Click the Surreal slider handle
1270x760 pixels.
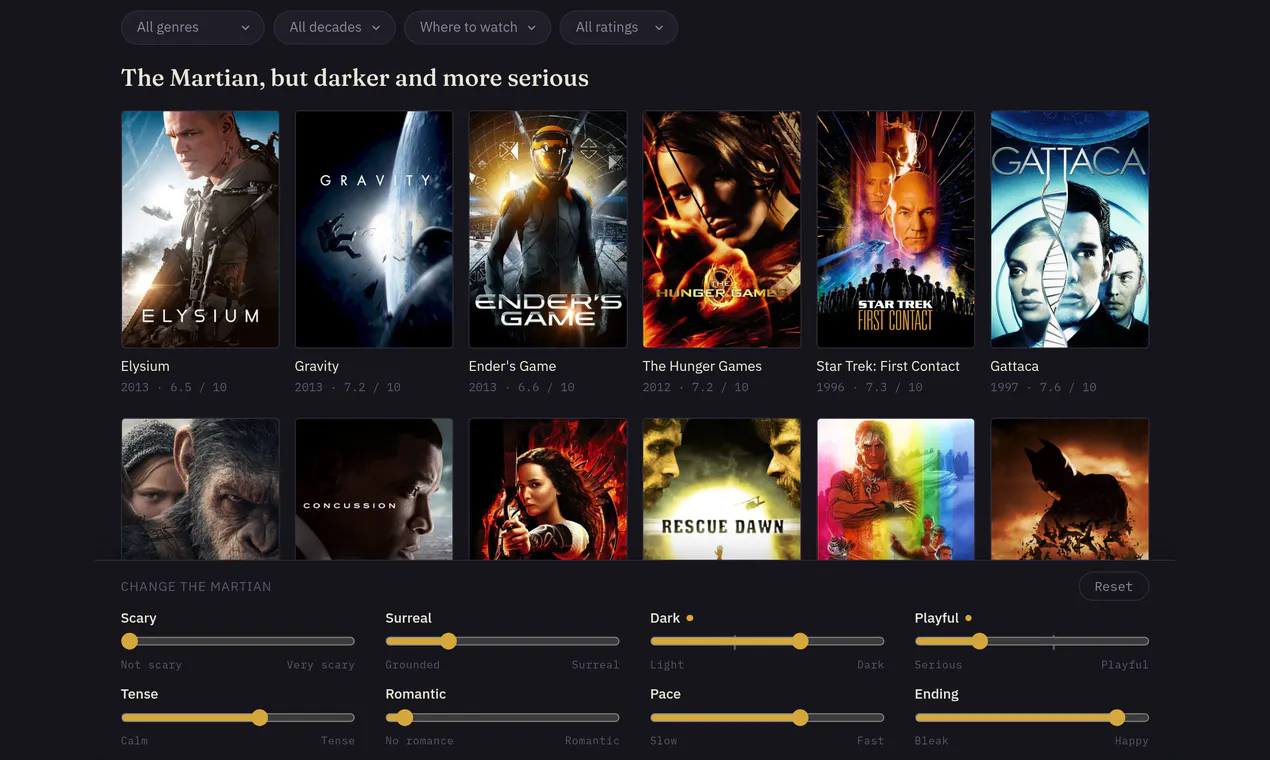pyautogui.click(x=448, y=641)
